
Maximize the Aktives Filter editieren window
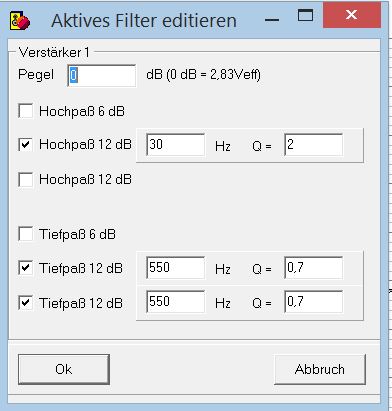(x=305, y=15)
